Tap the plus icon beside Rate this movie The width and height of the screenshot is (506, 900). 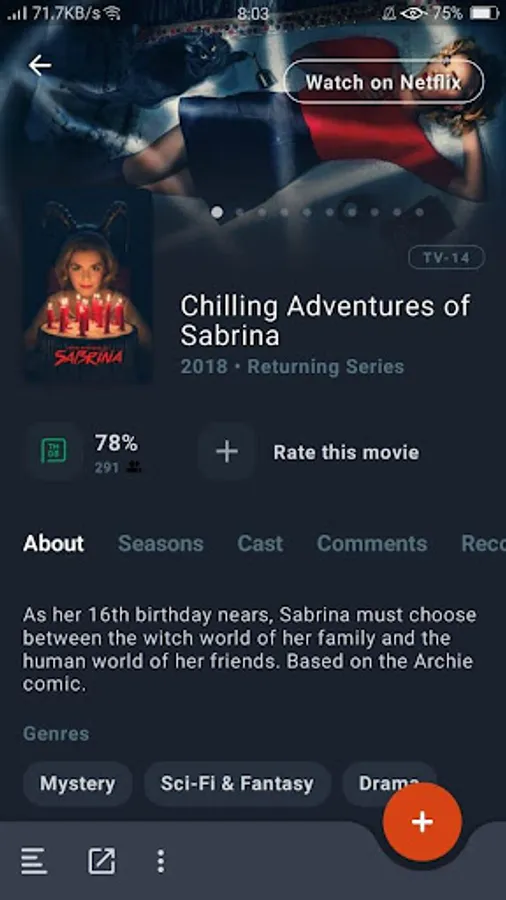[227, 452]
